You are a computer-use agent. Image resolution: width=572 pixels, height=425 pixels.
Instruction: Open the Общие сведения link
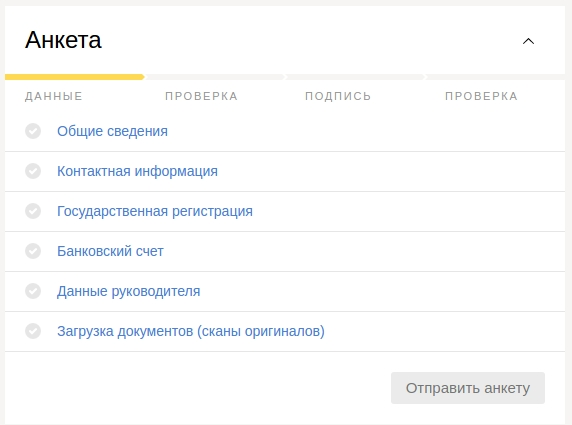(x=112, y=131)
